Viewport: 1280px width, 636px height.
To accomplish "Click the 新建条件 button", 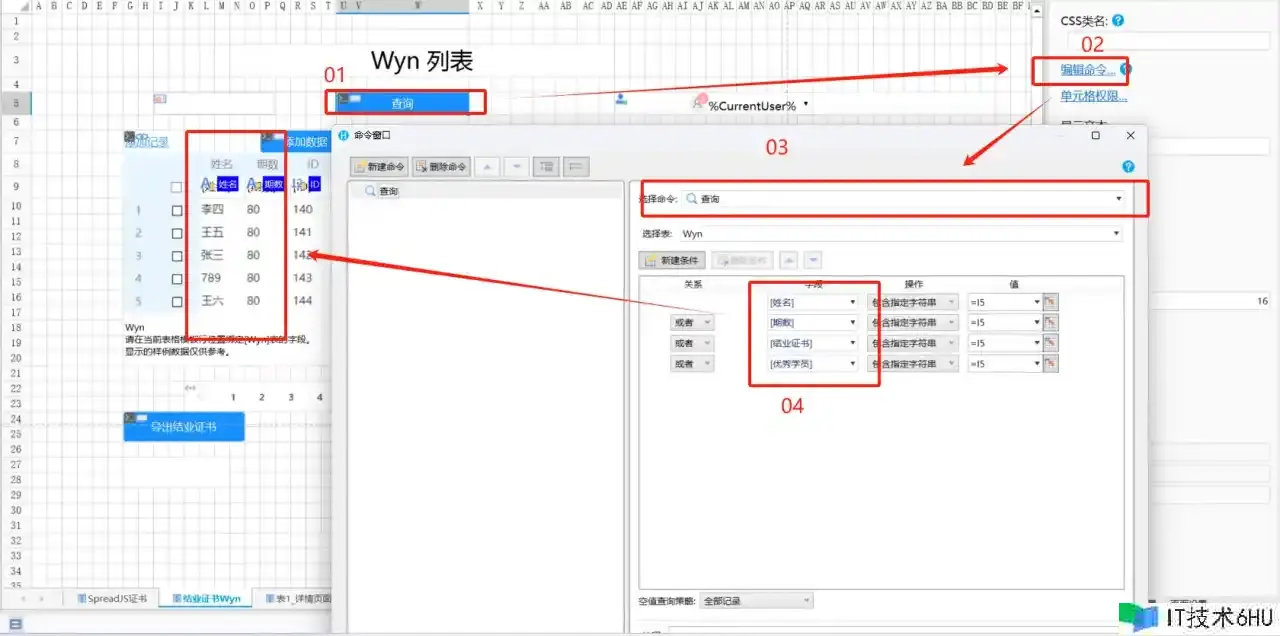I will tap(672, 260).
